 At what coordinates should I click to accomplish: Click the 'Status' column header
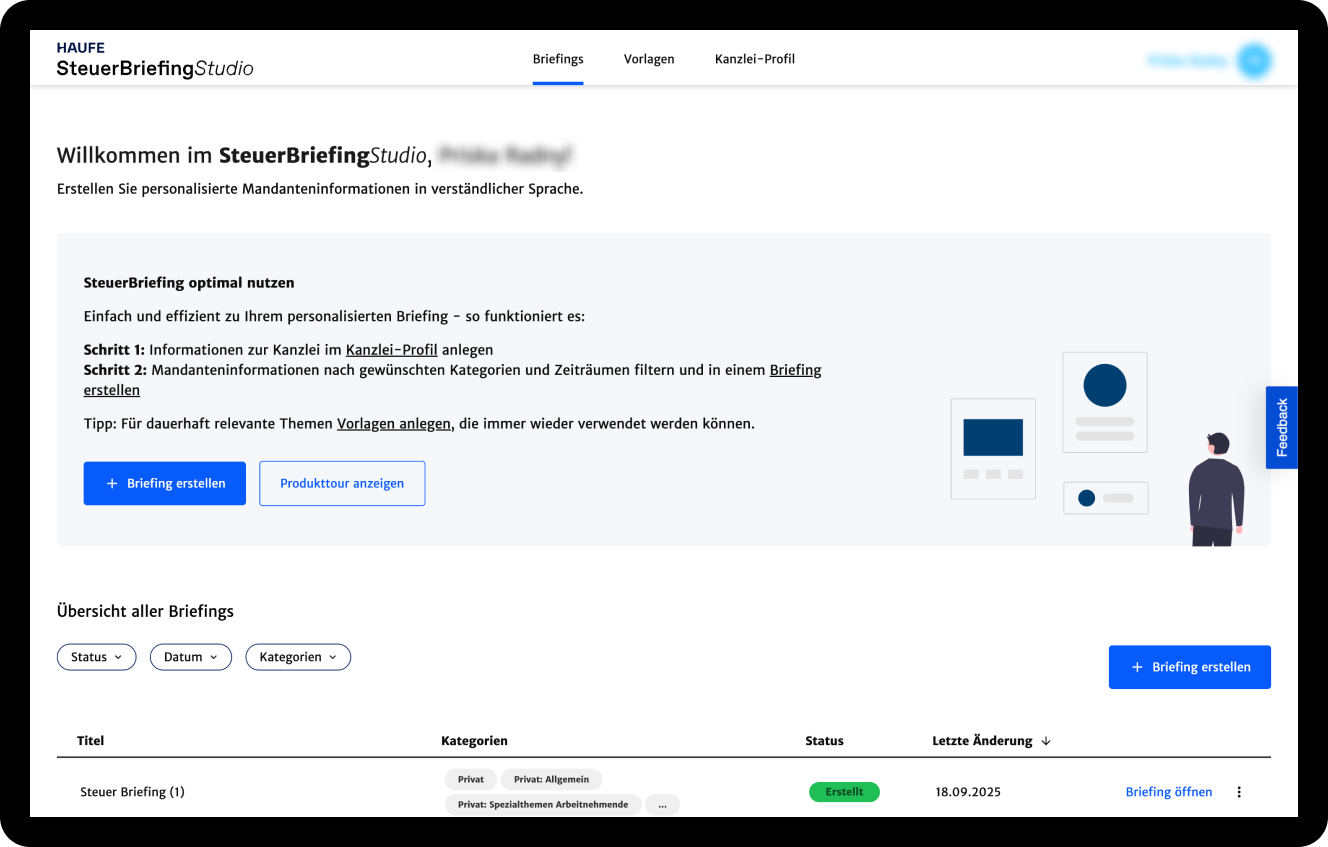tap(824, 741)
